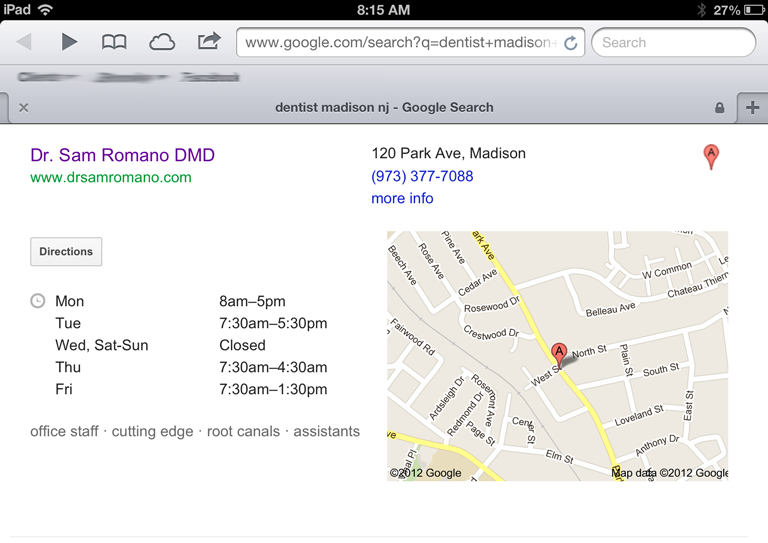This screenshot has height=543, width=768.
Task: Open the bookmarks book icon
Action: (114, 42)
